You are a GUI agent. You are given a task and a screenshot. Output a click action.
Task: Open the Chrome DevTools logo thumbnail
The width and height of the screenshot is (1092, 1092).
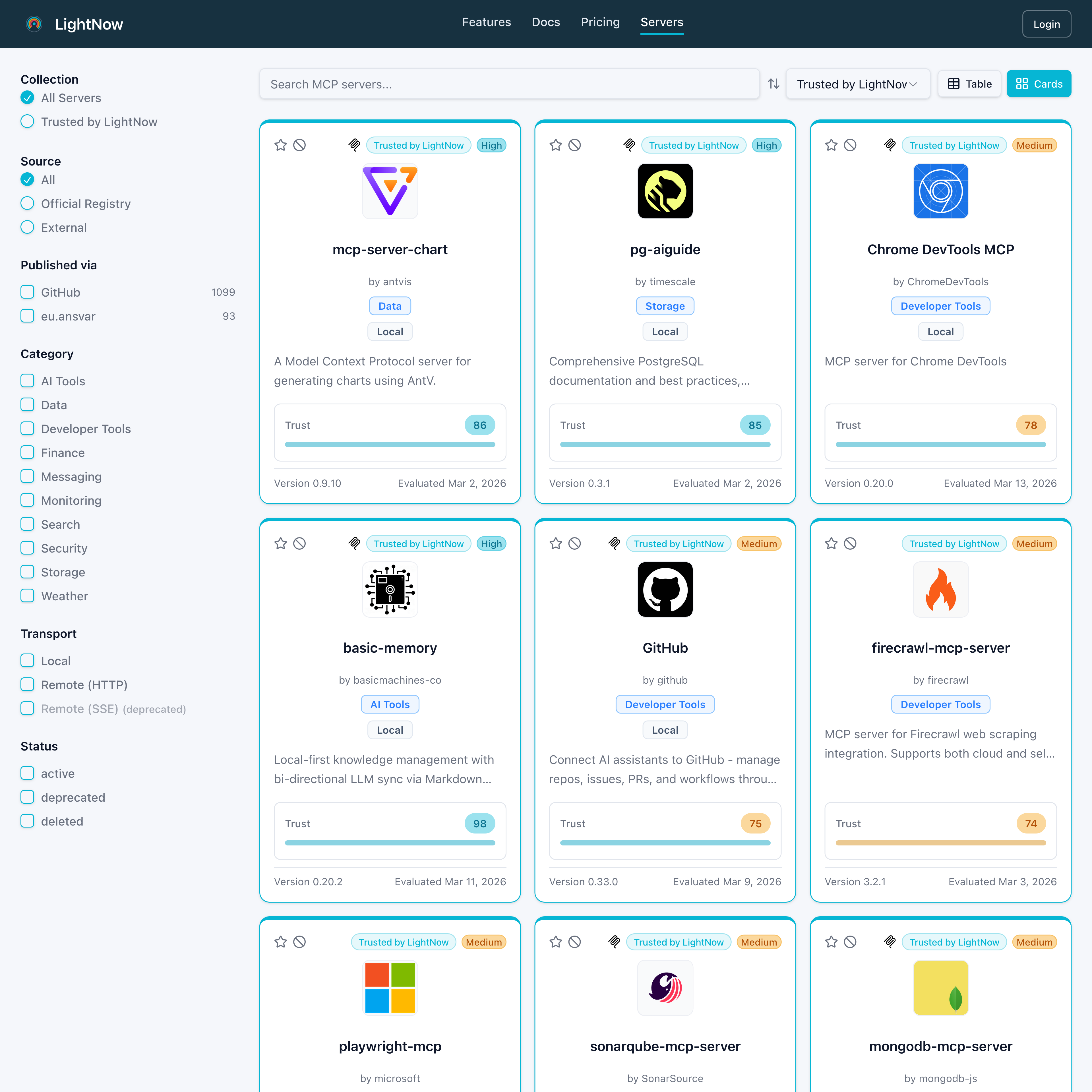(940, 191)
